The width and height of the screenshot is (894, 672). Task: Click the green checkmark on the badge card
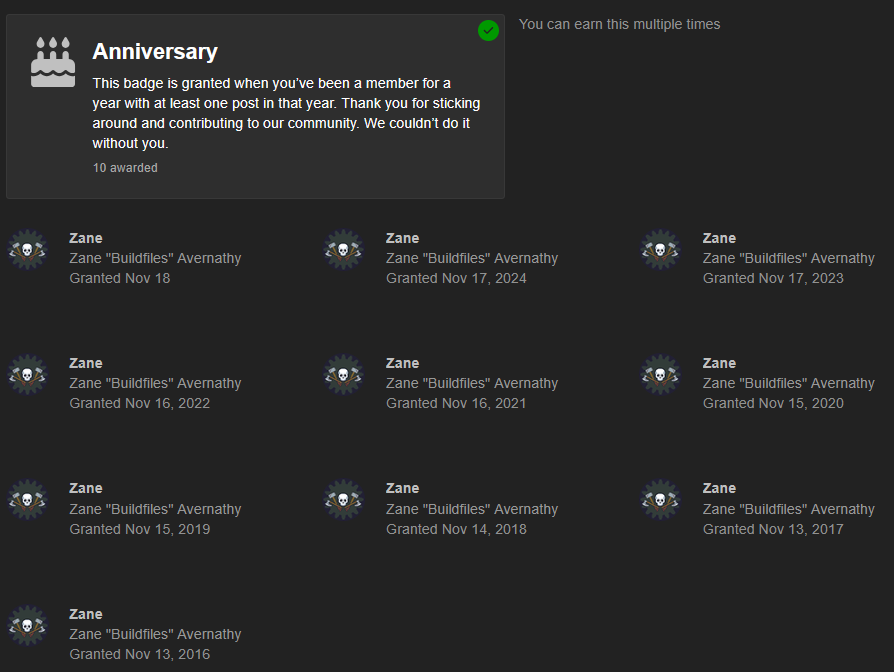click(x=488, y=31)
